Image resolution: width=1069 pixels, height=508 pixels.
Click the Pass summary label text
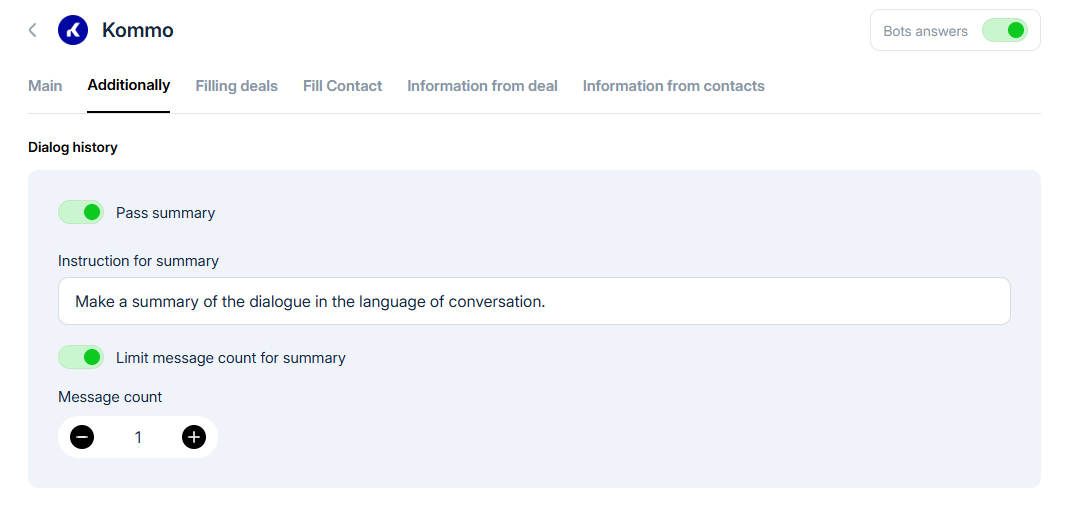coord(165,213)
